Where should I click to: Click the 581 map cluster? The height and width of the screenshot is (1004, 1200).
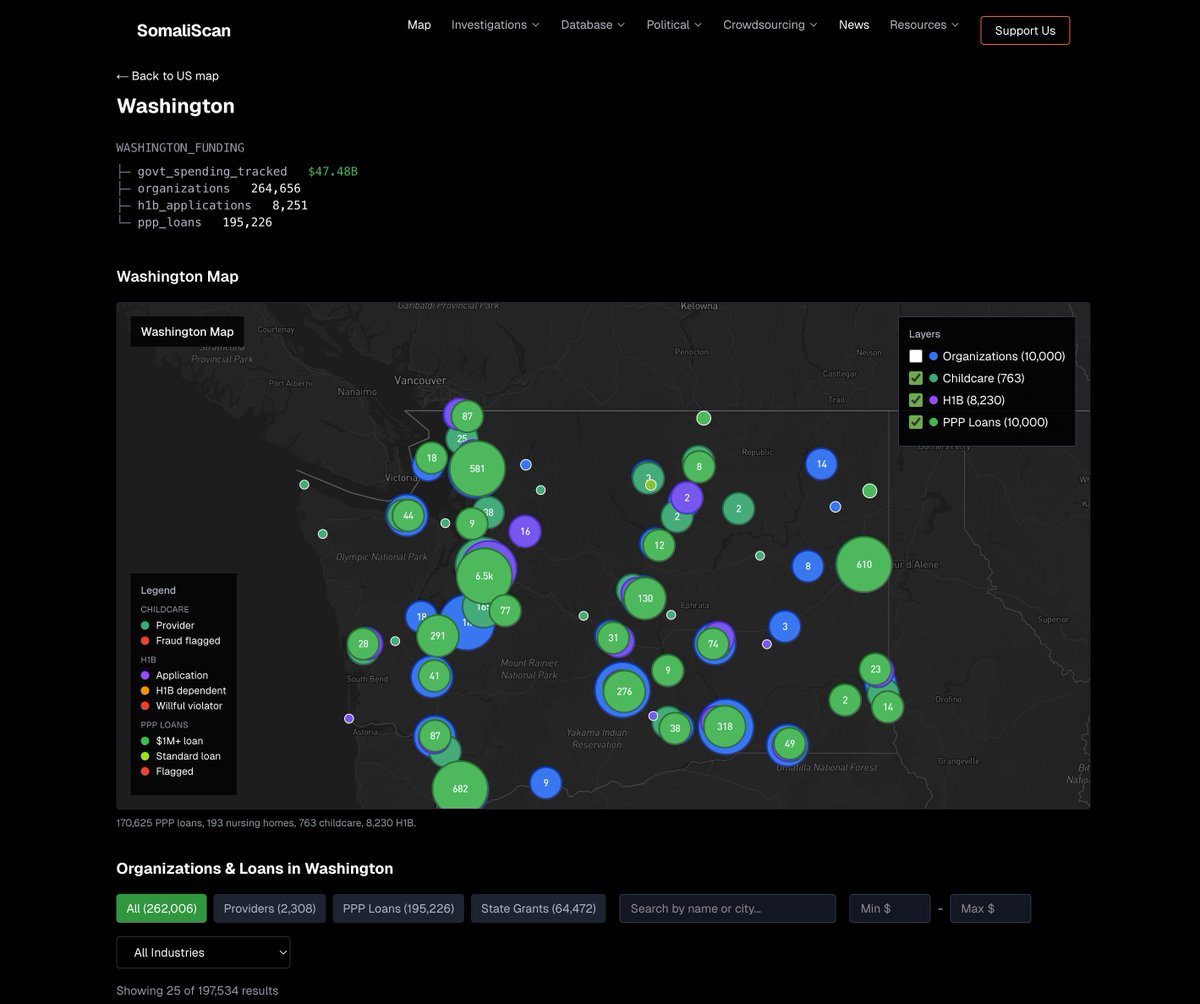(477, 469)
